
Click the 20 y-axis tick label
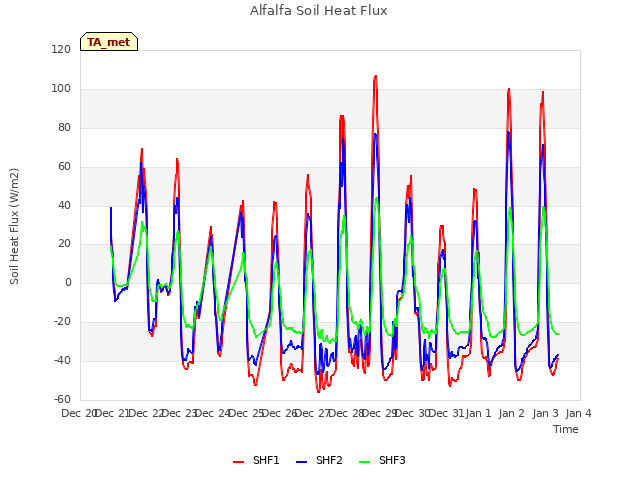(x=64, y=244)
